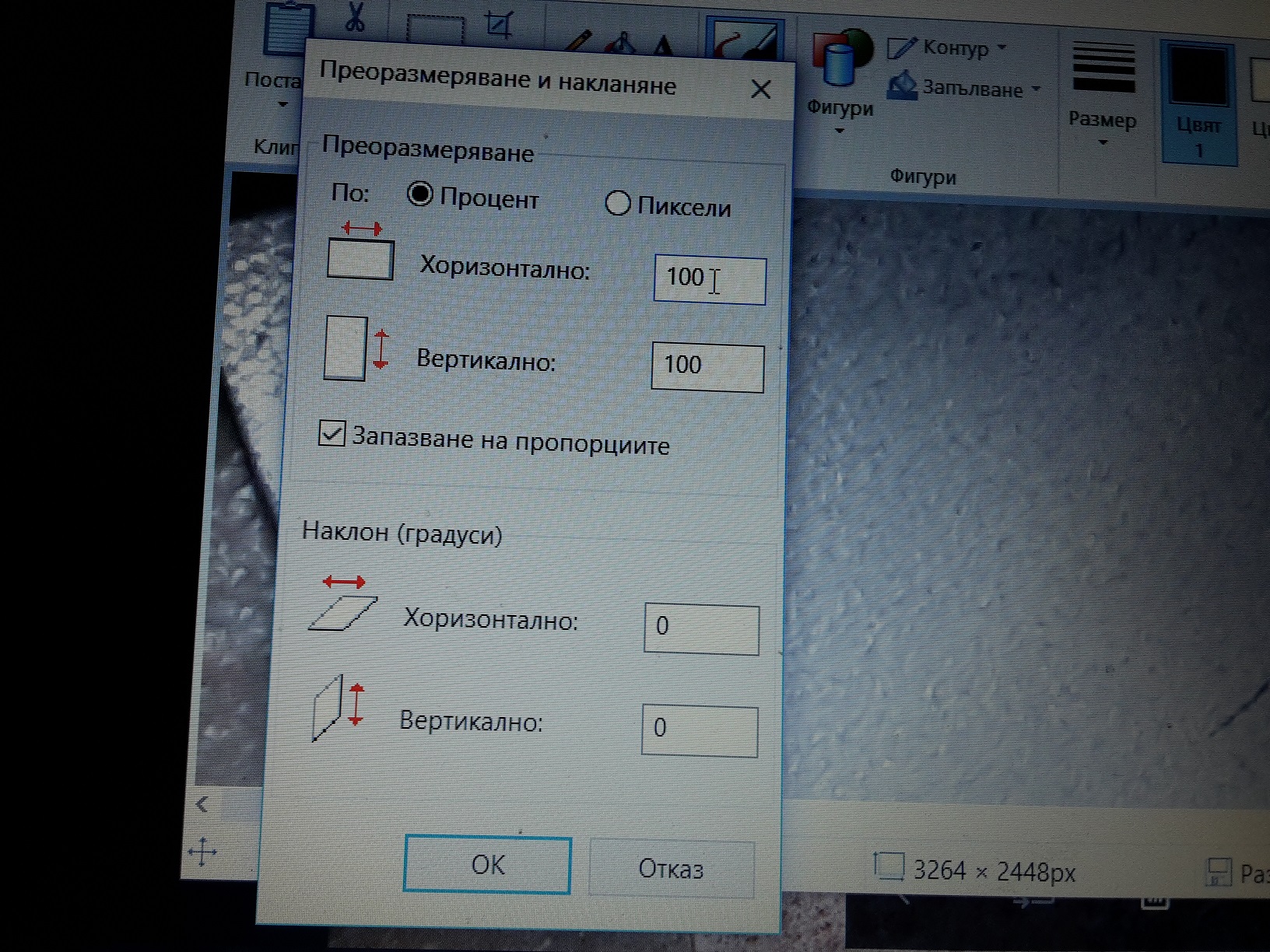Select the Text tool letter A

click(x=663, y=46)
